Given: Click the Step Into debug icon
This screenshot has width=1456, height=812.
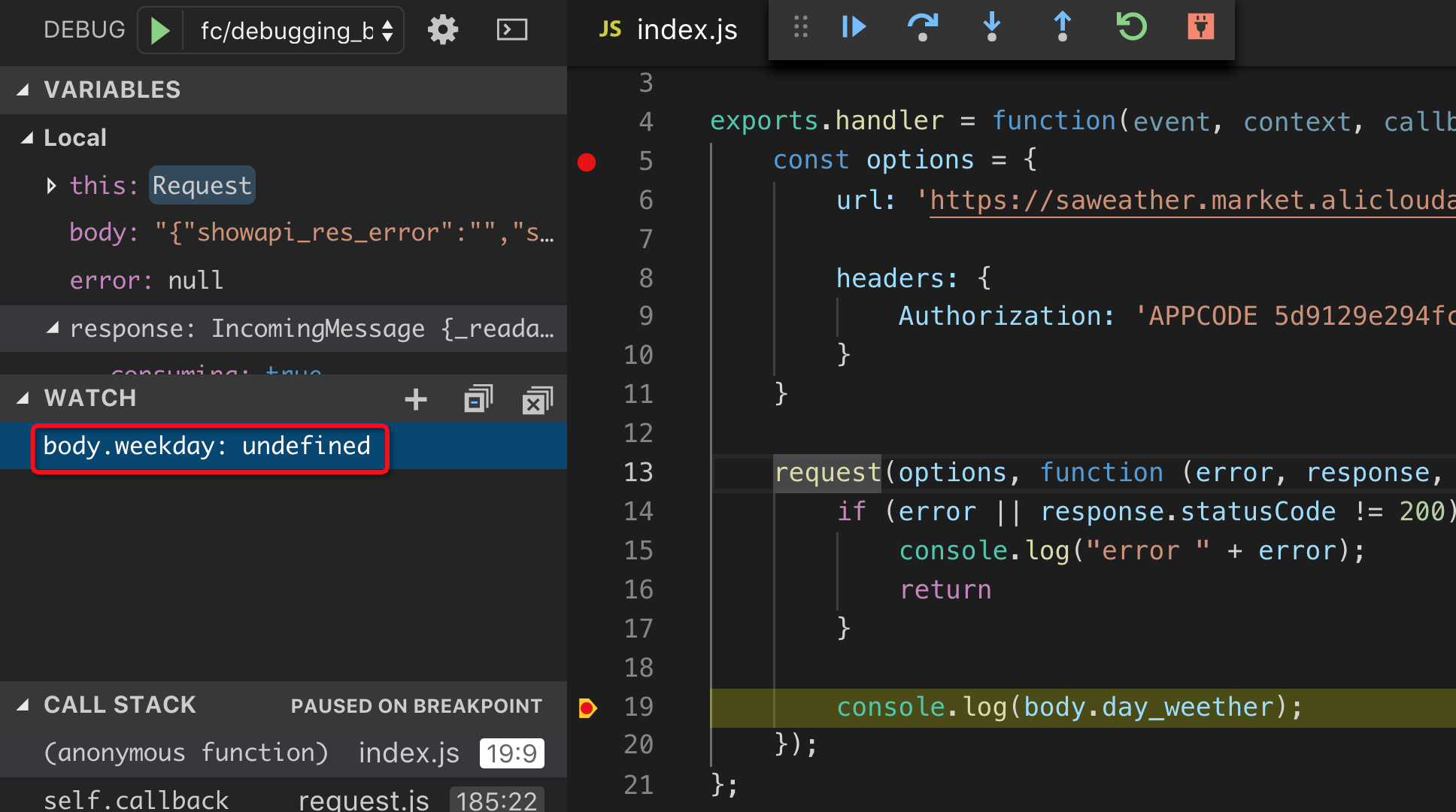Looking at the screenshot, I should click(x=988, y=27).
